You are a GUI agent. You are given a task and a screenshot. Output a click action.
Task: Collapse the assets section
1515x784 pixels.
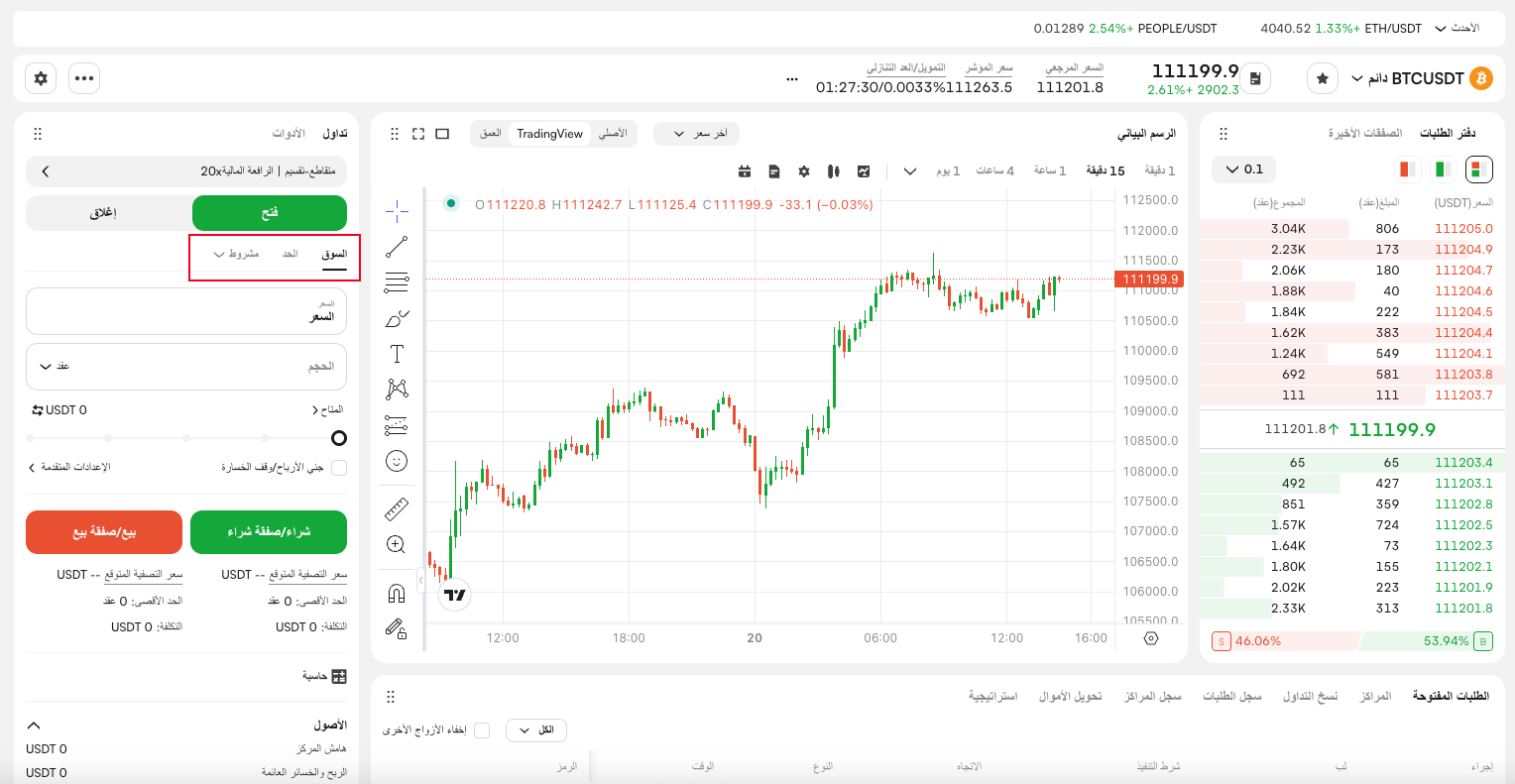point(34,726)
